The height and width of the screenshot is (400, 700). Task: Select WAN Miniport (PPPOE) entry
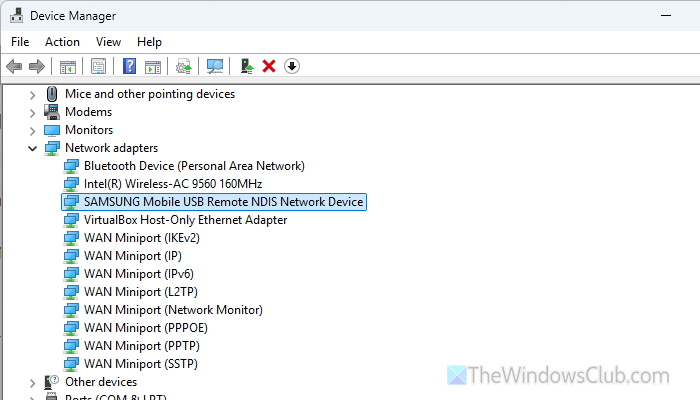point(146,328)
